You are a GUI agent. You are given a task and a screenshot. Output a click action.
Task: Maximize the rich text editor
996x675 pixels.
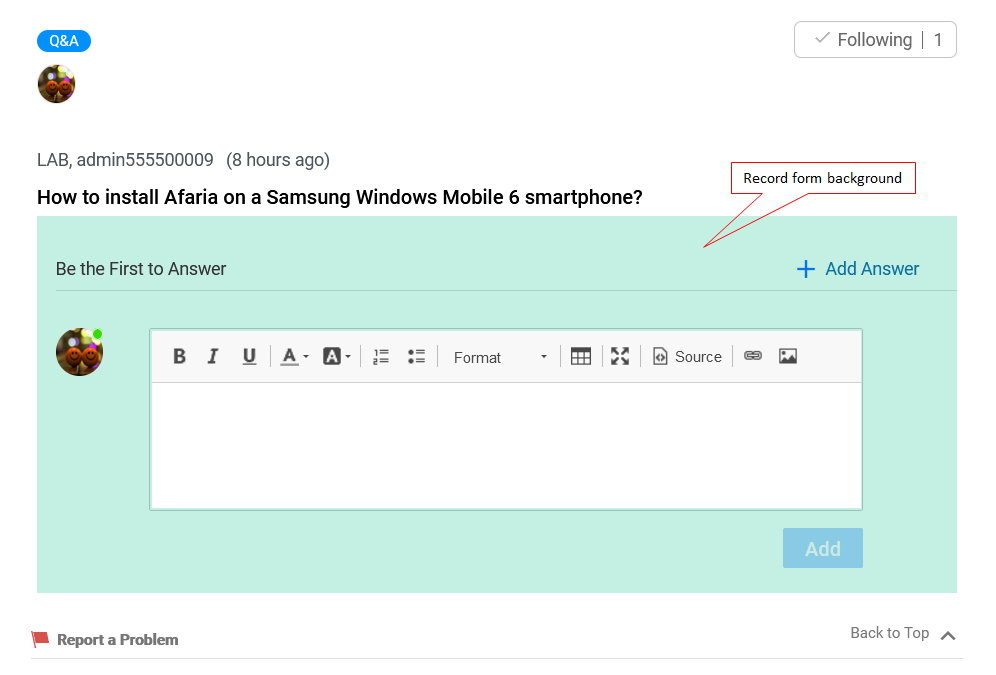pos(620,357)
